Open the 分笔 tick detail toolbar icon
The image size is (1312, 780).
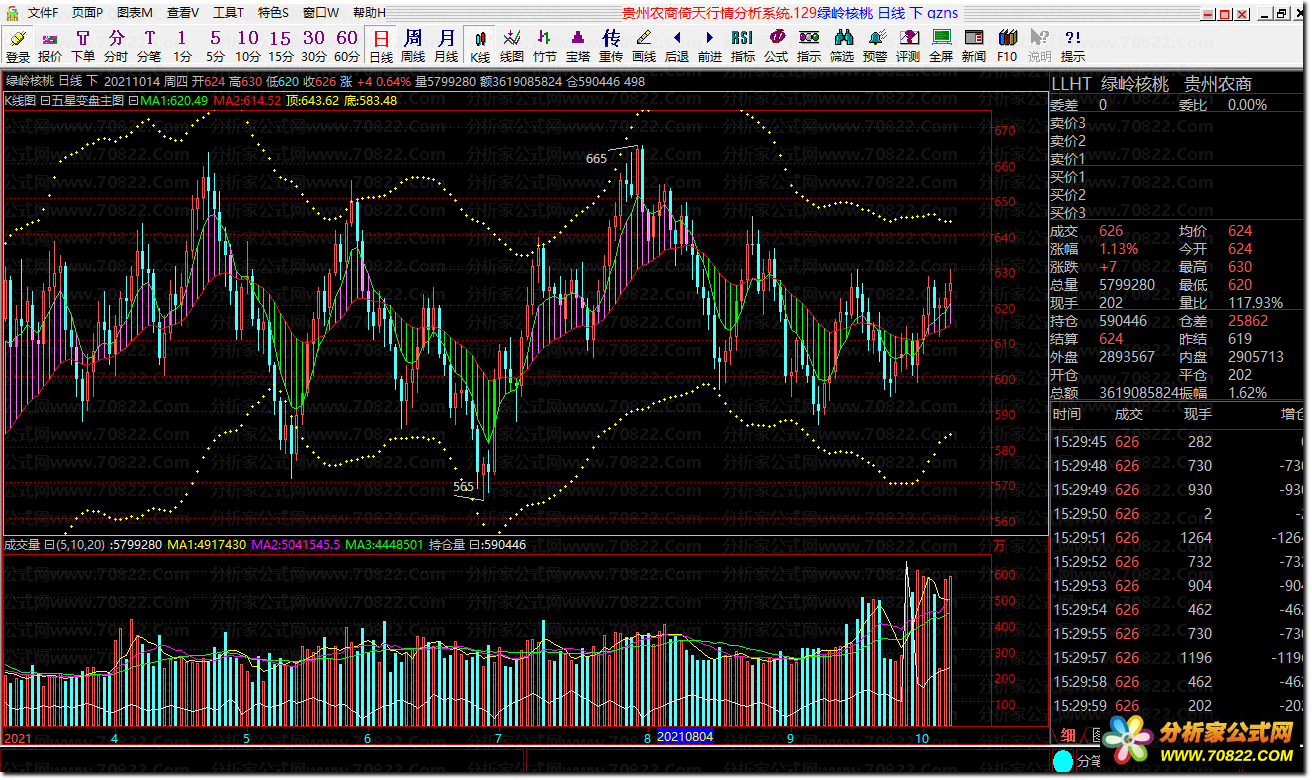pyautogui.click(x=149, y=45)
